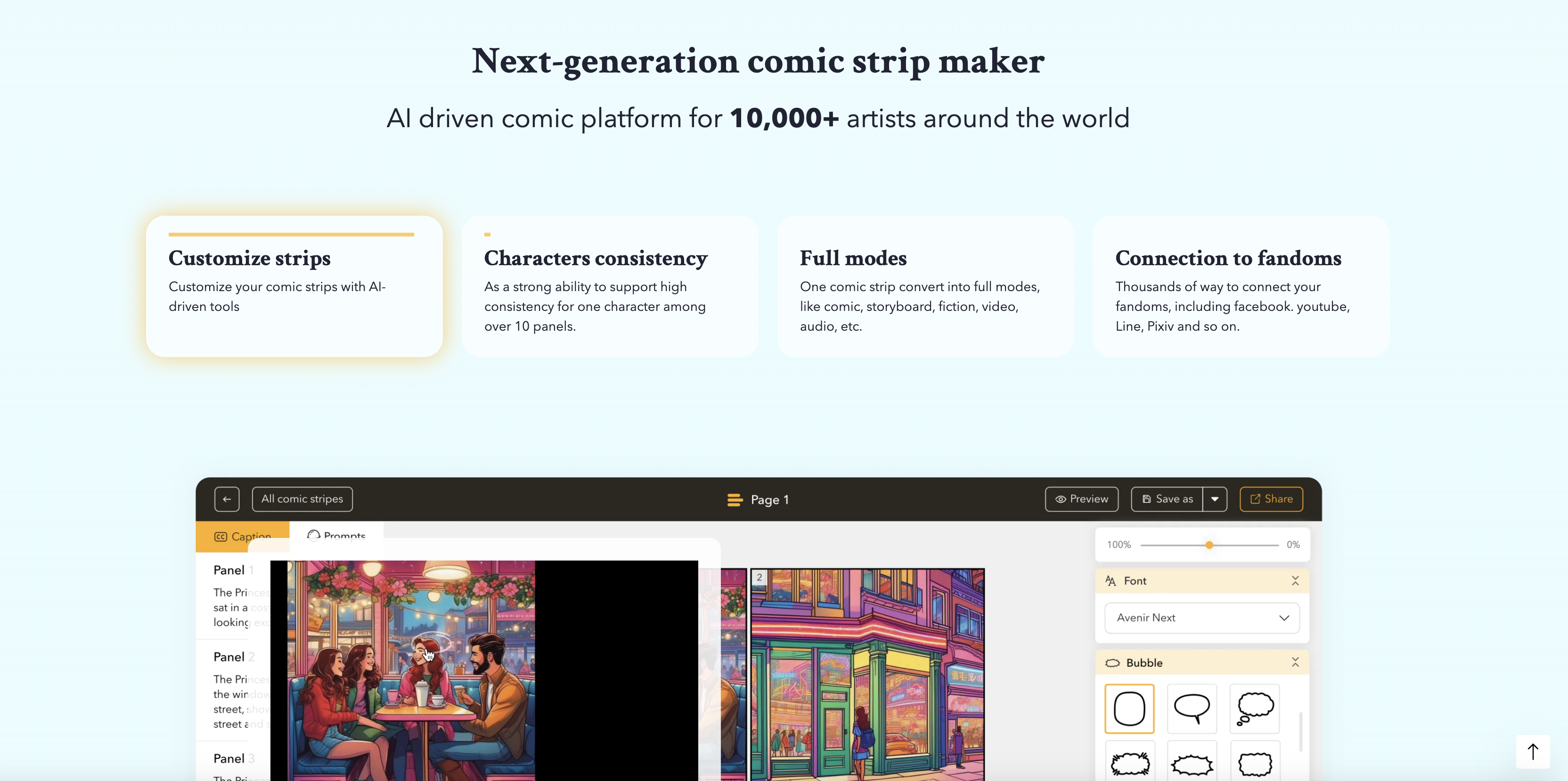The height and width of the screenshot is (781, 1568).
Task: Click the scroll-to-top arrow icon
Action: (x=1533, y=752)
